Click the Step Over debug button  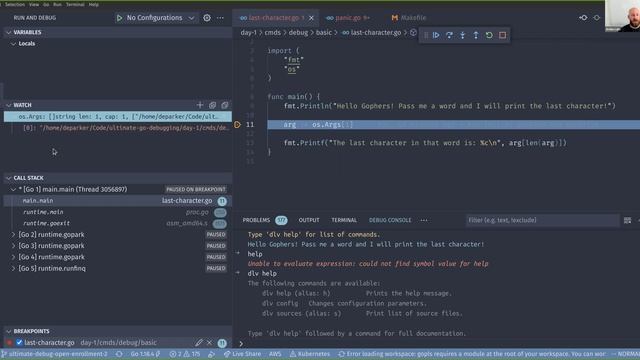tap(449, 36)
